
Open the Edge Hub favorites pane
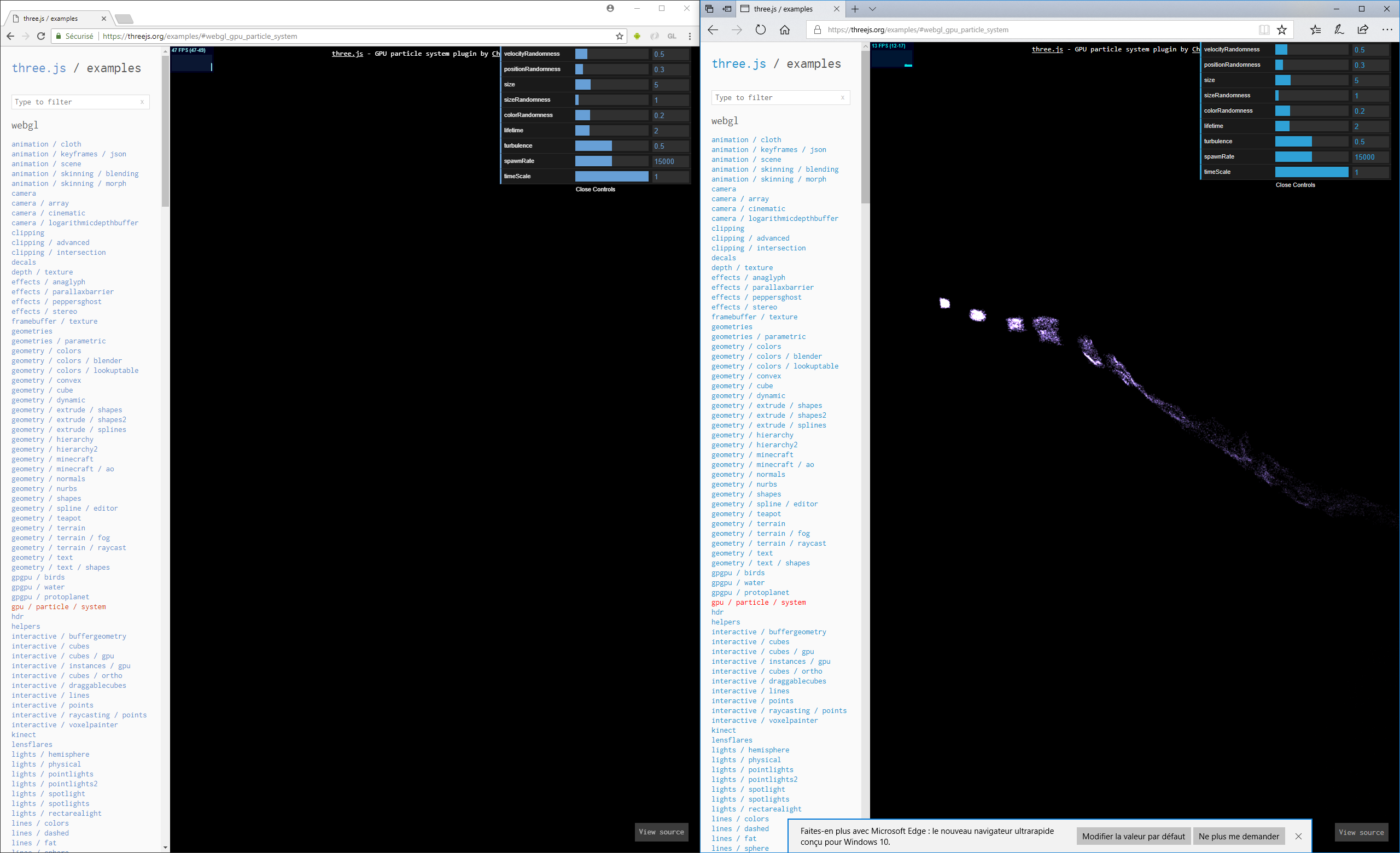1315,30
